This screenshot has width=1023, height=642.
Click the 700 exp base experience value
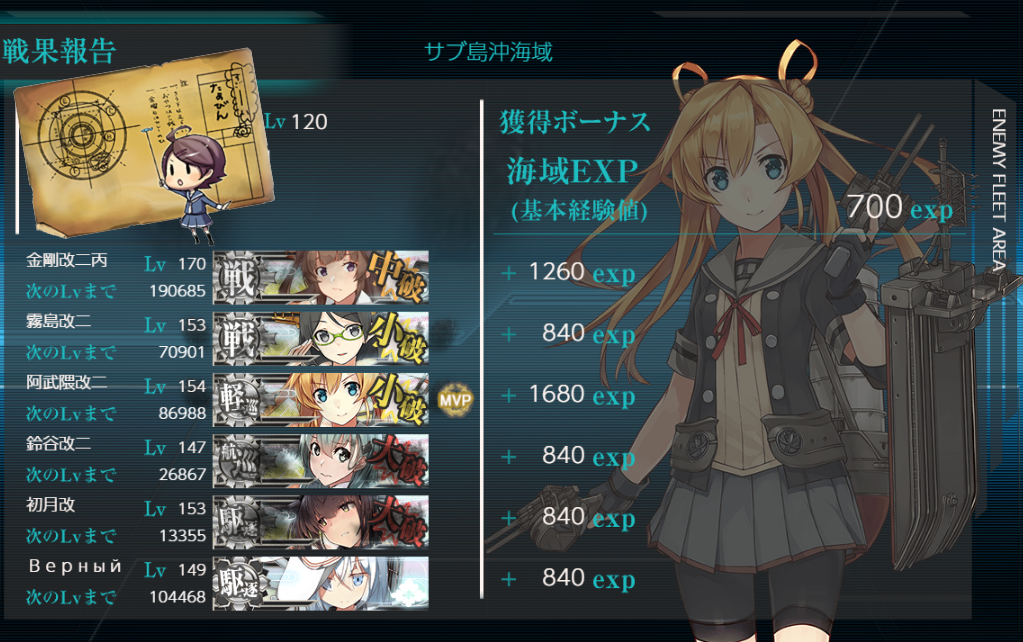pos(899,207)
